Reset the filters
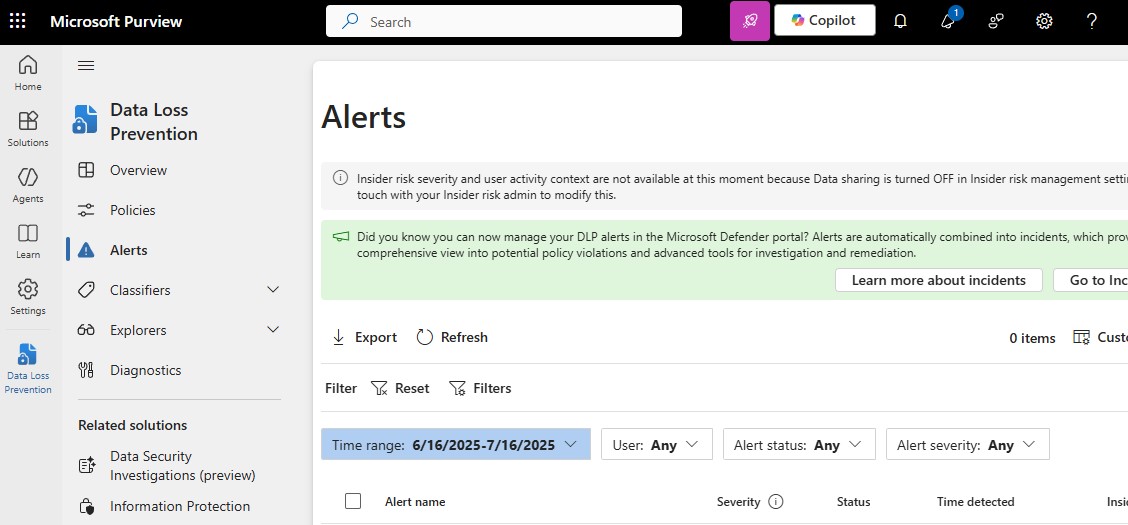This screenshot has height=525, width=1128. 400,388
